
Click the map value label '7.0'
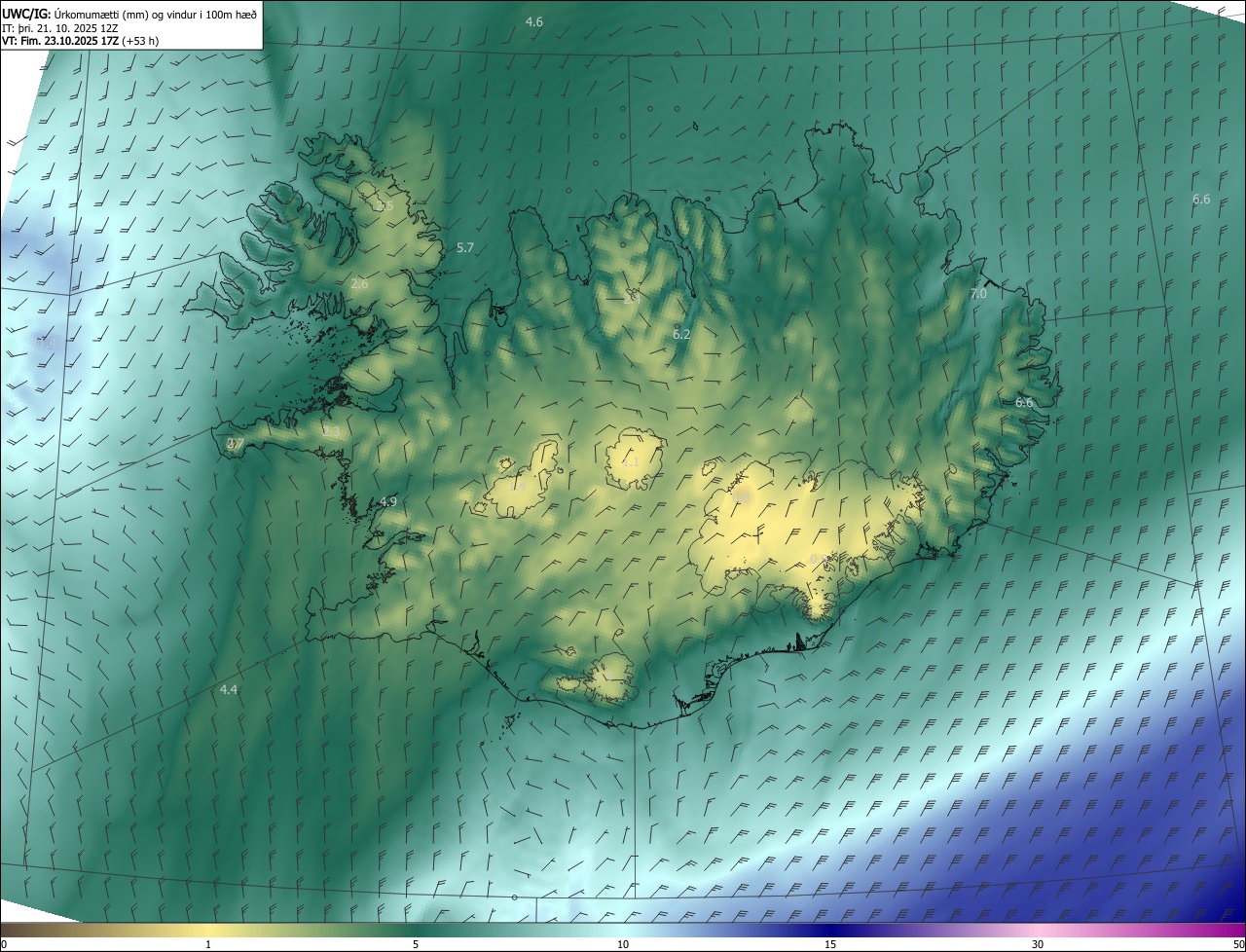(978, 294)
